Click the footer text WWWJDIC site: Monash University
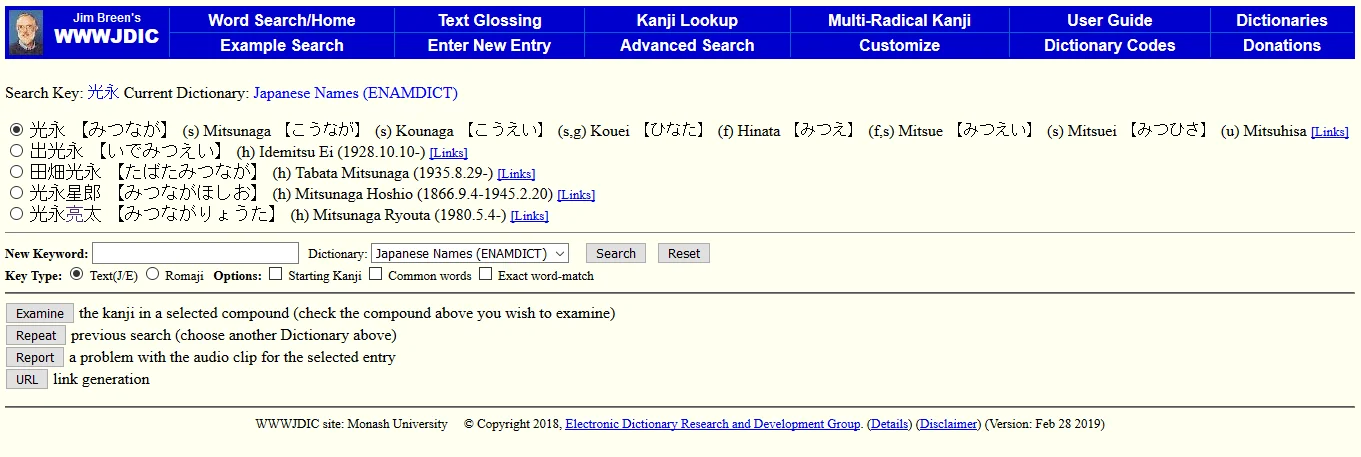Image resolution: width=1361 pixels, height=457 pixels. click(351, 424)
